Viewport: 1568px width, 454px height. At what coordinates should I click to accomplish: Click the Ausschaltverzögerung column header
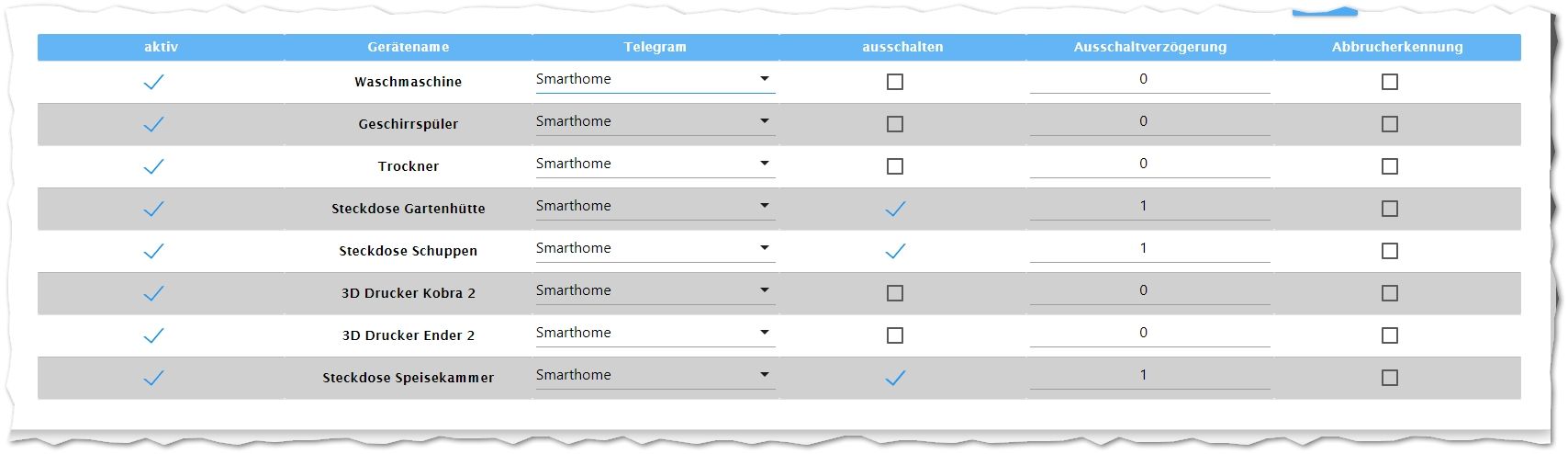coord(1150,47)
